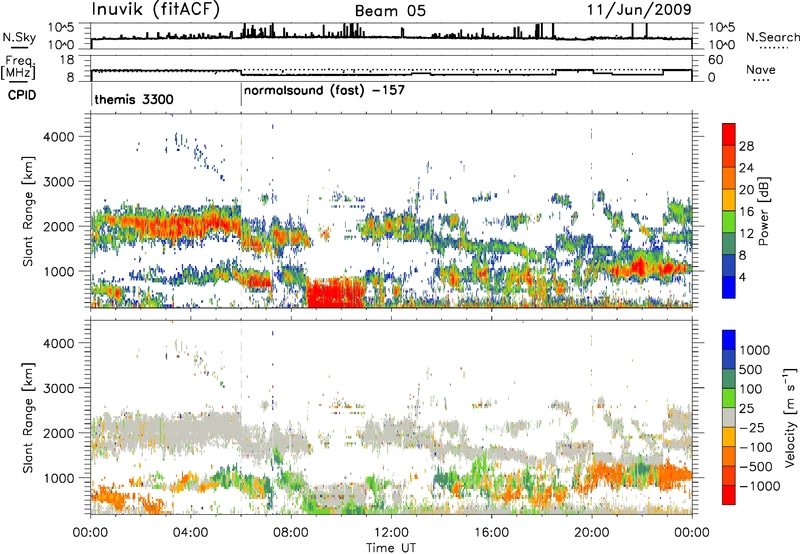Click the '20:00' time axis tick label
The width and height of the screenshot is (800, 554).
[592, 533]
